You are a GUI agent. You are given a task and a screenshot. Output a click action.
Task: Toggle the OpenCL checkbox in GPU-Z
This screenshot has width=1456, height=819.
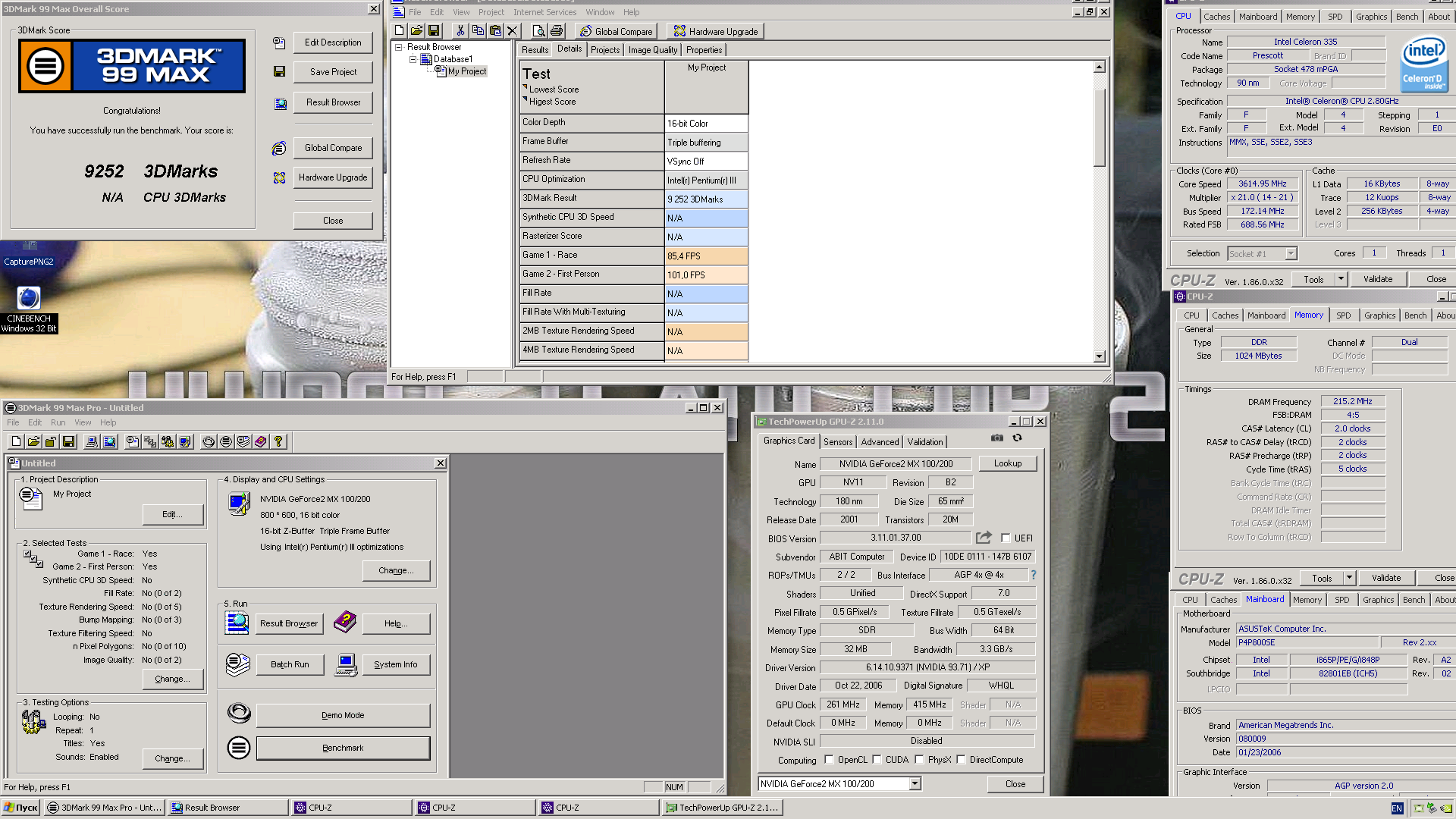click(829, 759)
